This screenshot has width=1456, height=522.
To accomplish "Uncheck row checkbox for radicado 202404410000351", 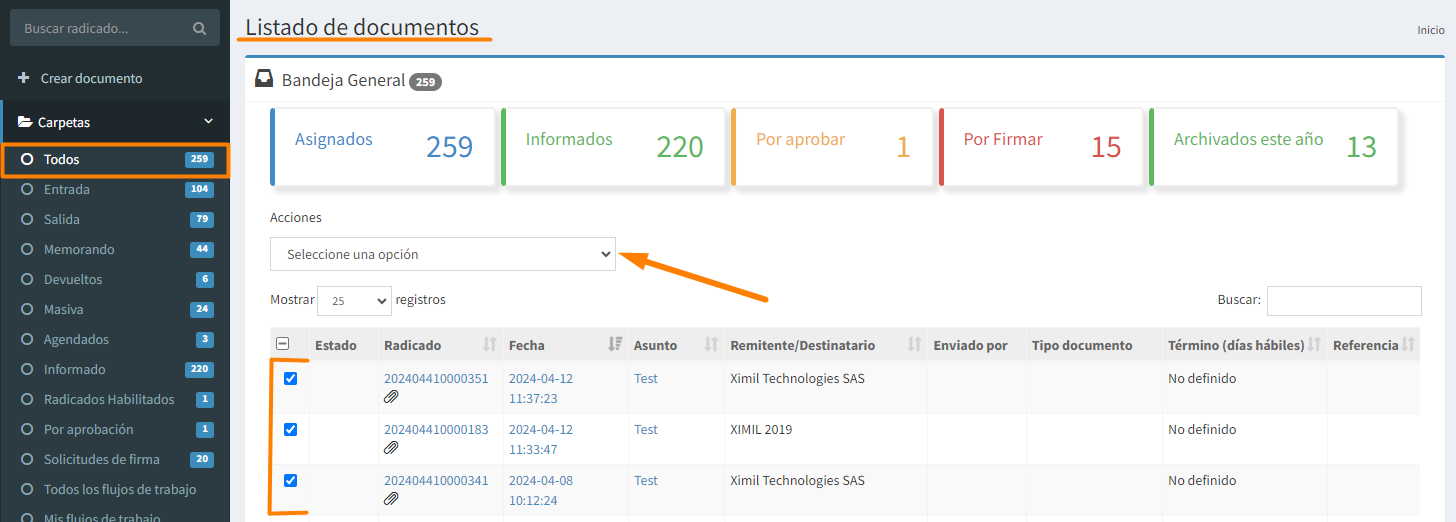I will (291, 379).
